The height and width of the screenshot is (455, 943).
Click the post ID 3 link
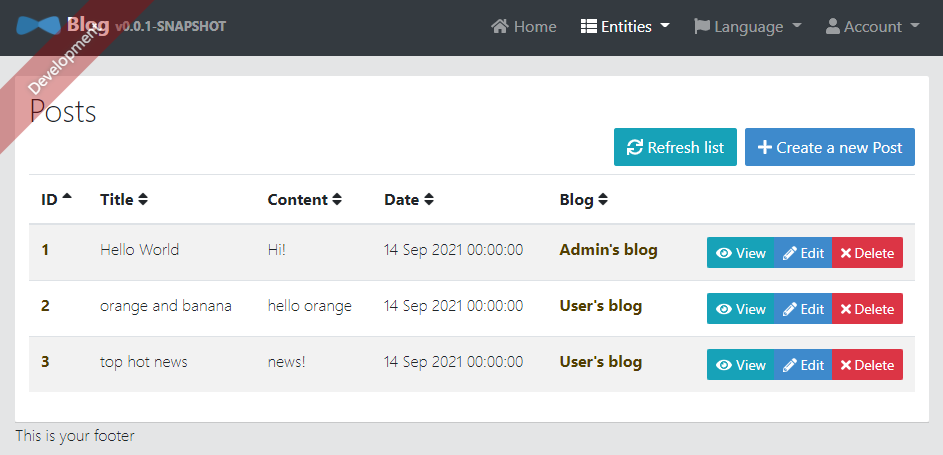[45, 362]
